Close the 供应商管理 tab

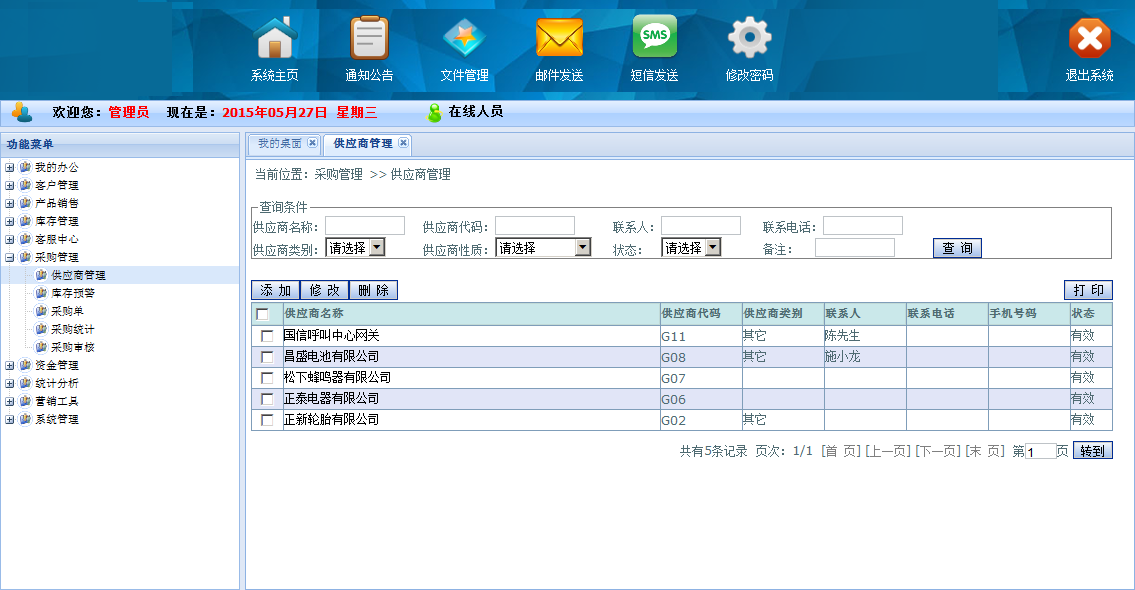(403, 143)
